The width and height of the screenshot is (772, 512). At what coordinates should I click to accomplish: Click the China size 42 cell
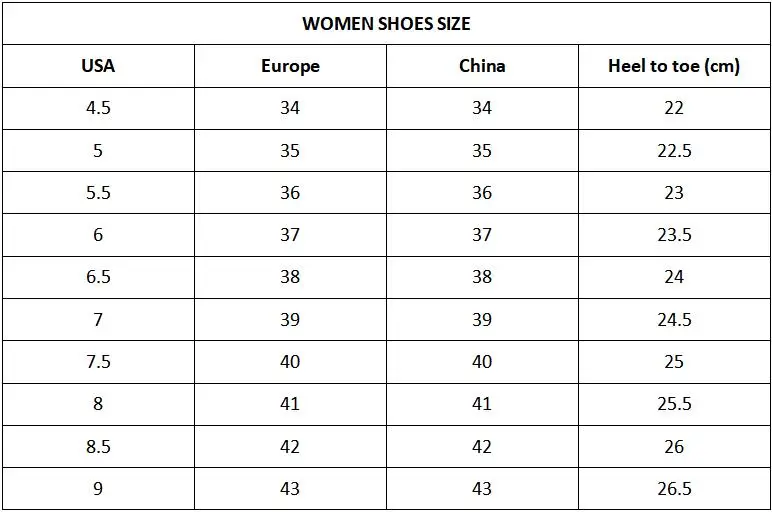[482, 447]
